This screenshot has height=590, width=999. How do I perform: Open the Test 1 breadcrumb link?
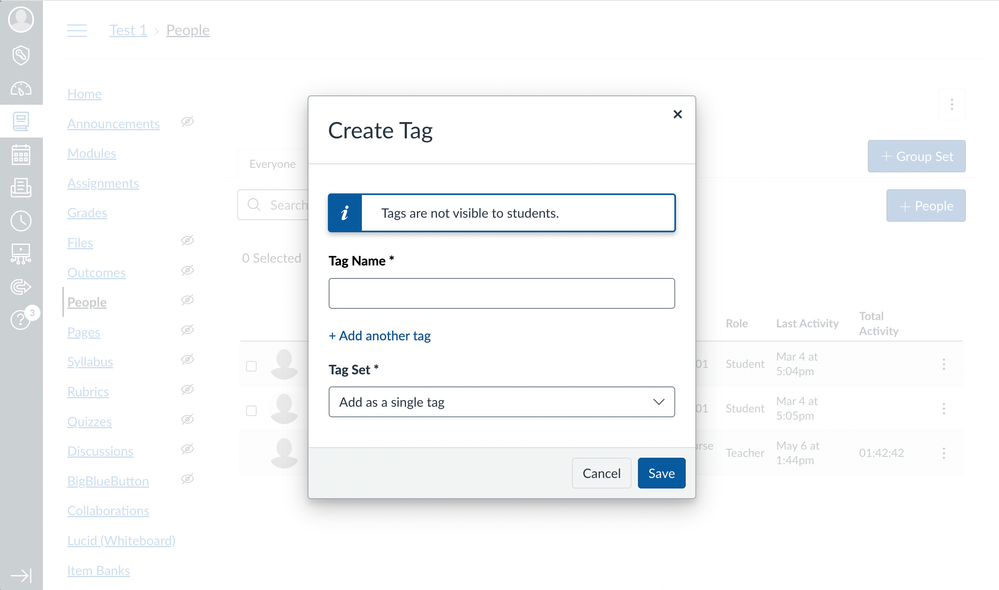coord(128,31)
